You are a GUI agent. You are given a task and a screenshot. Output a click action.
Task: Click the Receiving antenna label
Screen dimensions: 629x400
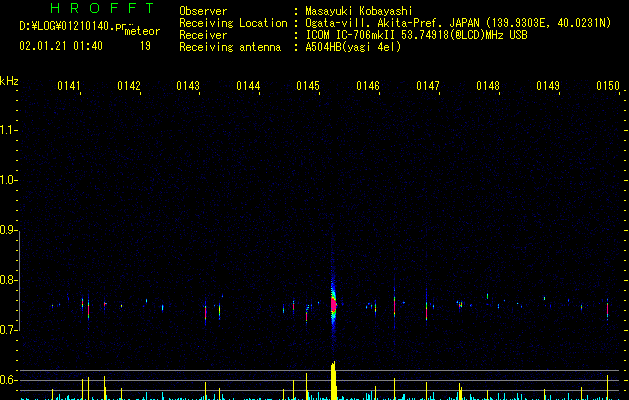pyautogui.click(x=230, y=47)
